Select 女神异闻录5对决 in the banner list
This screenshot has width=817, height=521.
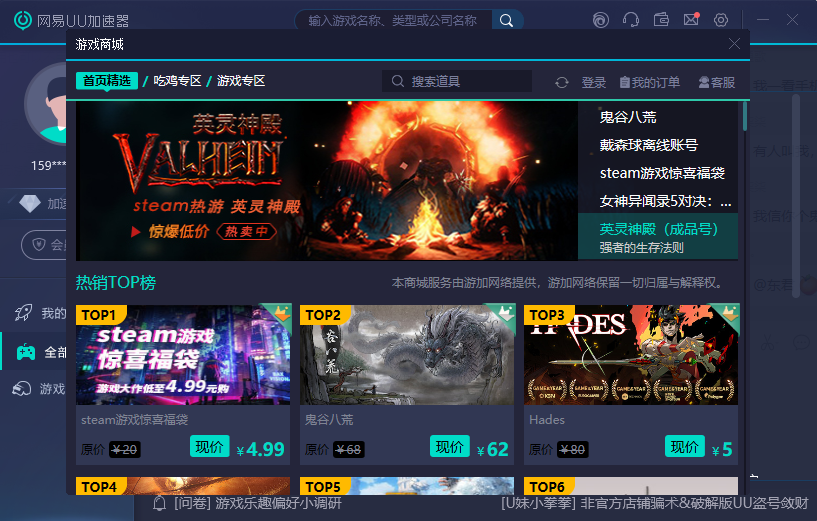[665, 201]
